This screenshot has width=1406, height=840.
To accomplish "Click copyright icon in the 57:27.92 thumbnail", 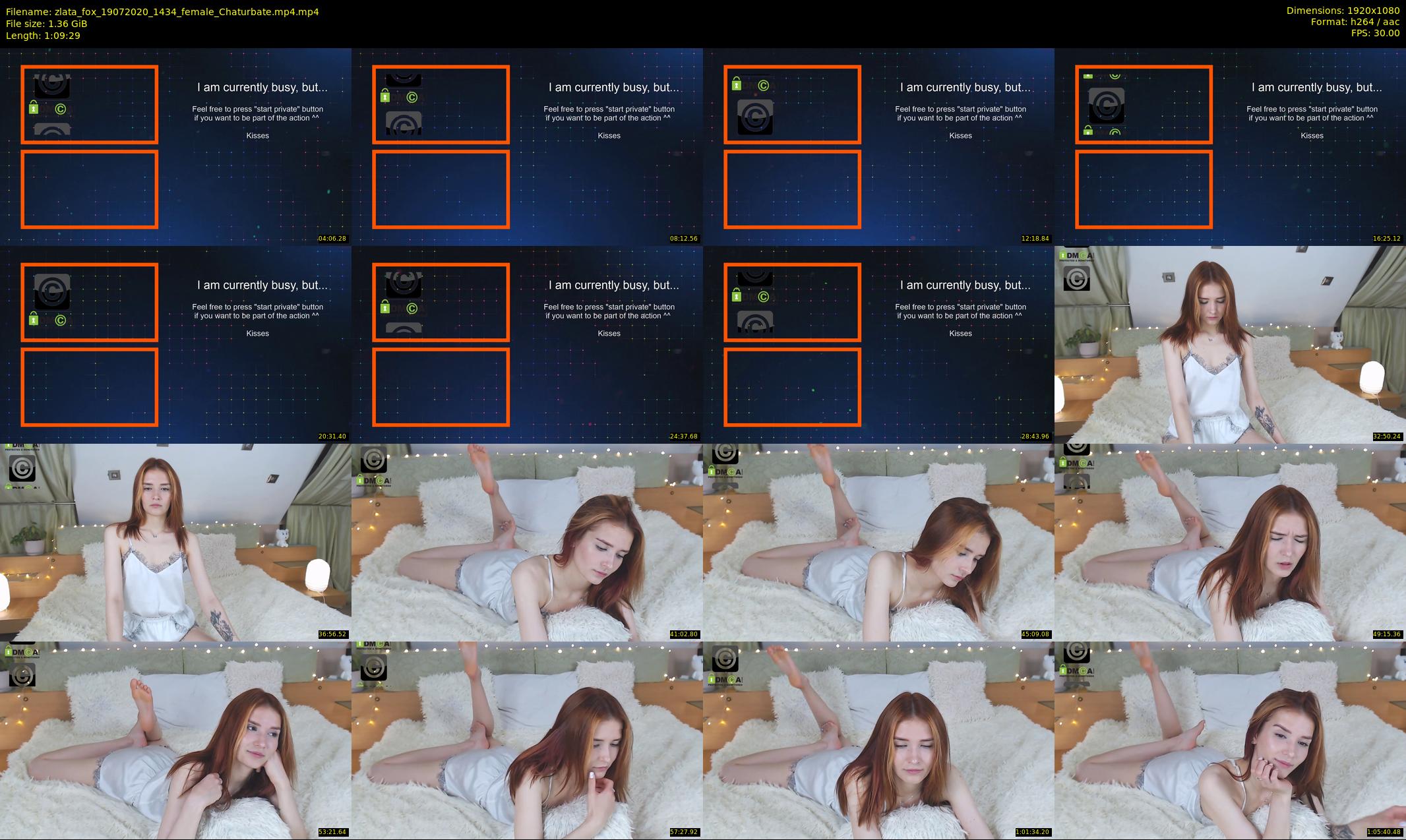I will coord(373,667).
